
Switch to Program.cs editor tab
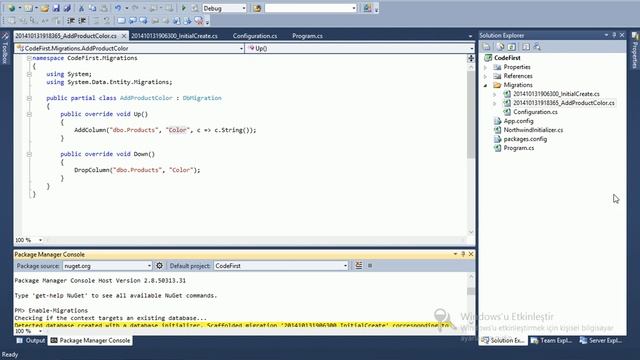click(x=307, y=36)
